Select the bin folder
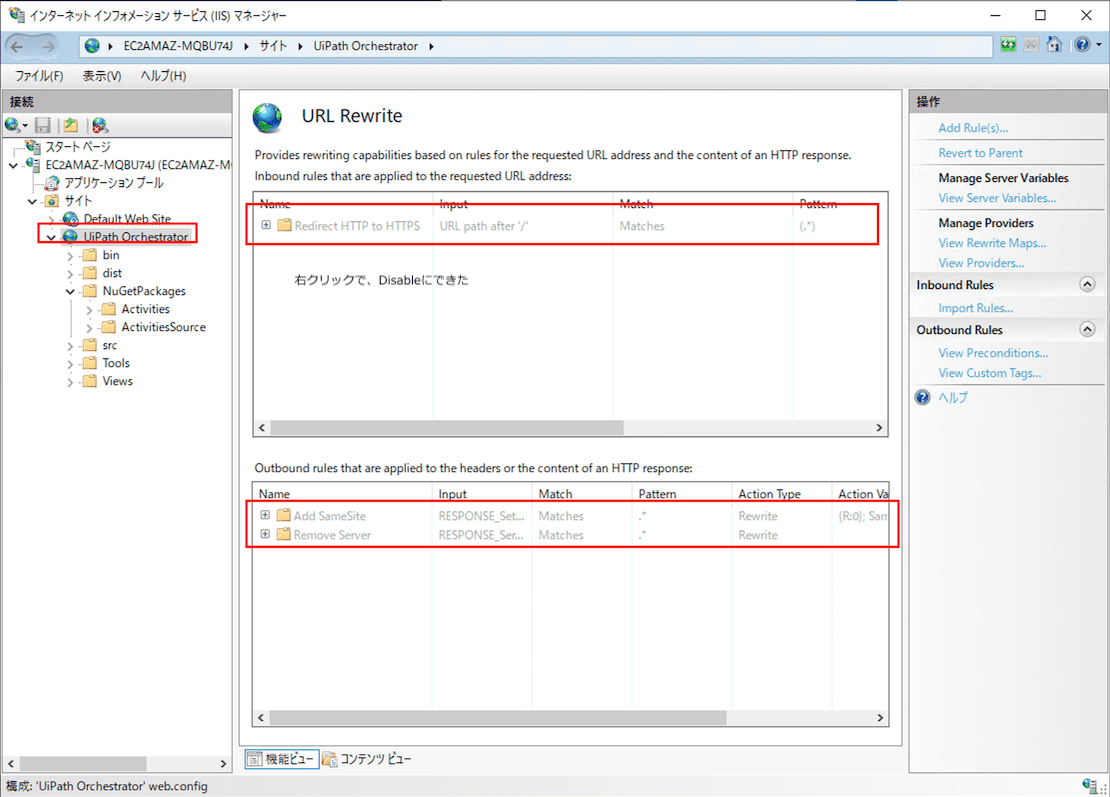 coord(111,255)
